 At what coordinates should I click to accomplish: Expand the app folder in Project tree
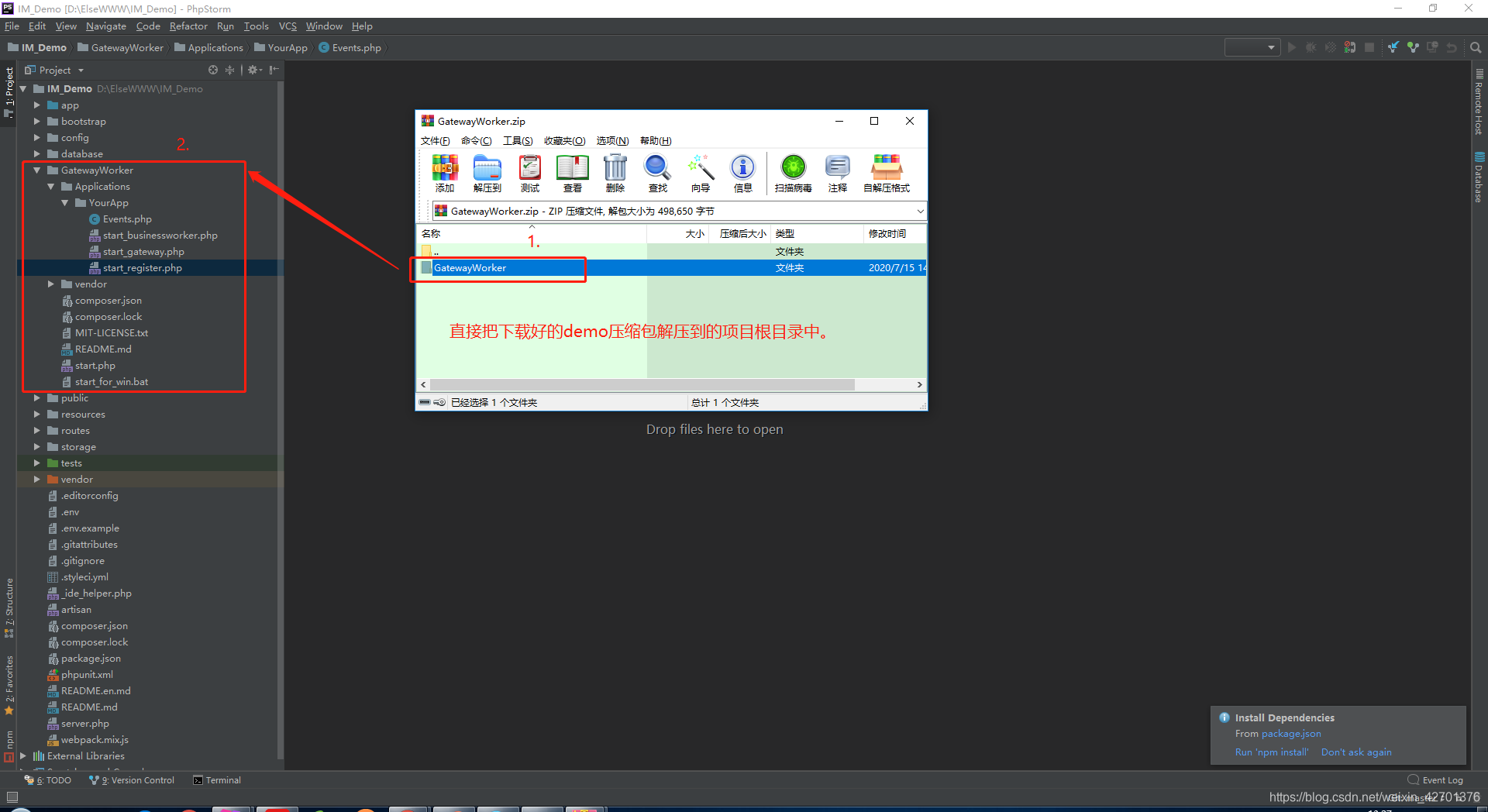click(x=36, y=105)
